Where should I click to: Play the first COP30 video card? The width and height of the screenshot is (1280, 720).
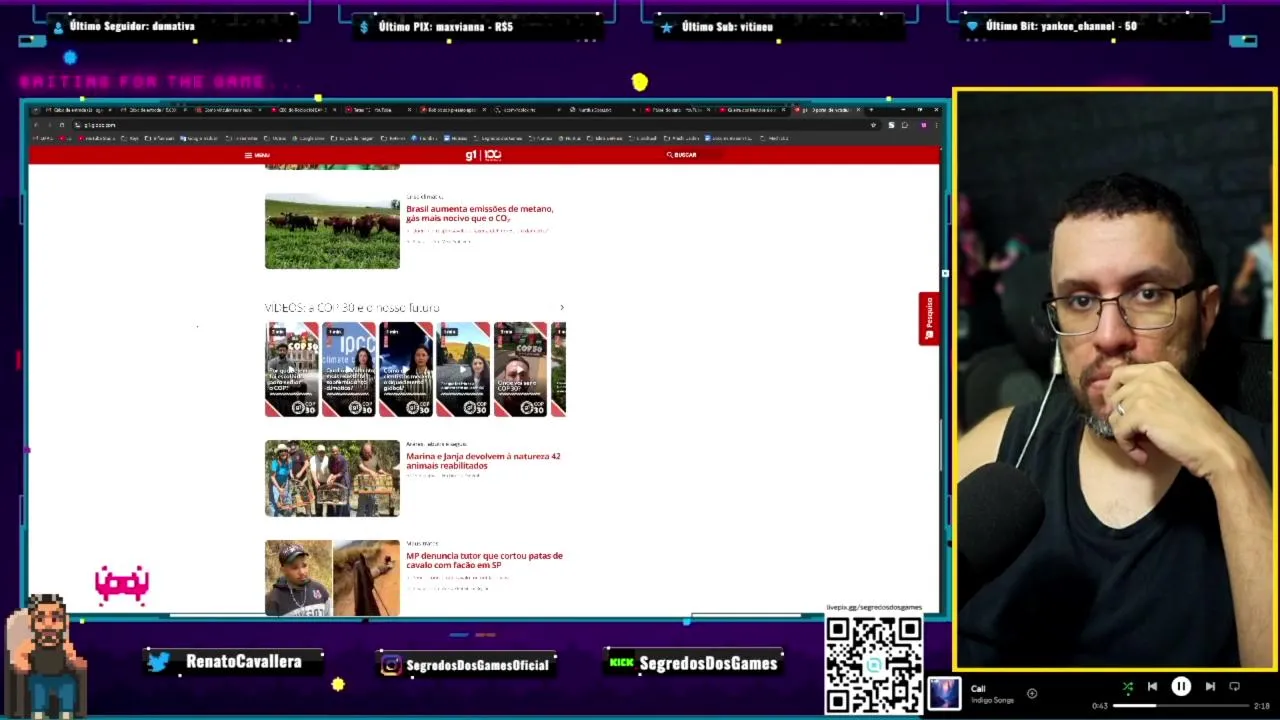292,369
